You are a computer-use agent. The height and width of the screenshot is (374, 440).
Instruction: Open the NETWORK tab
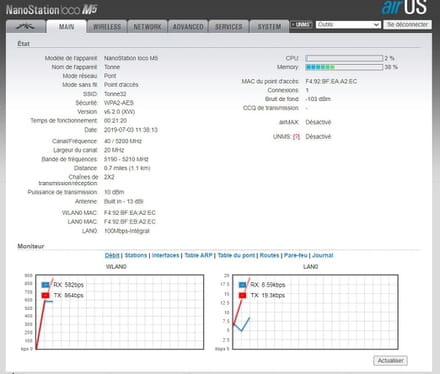(147, 27)
